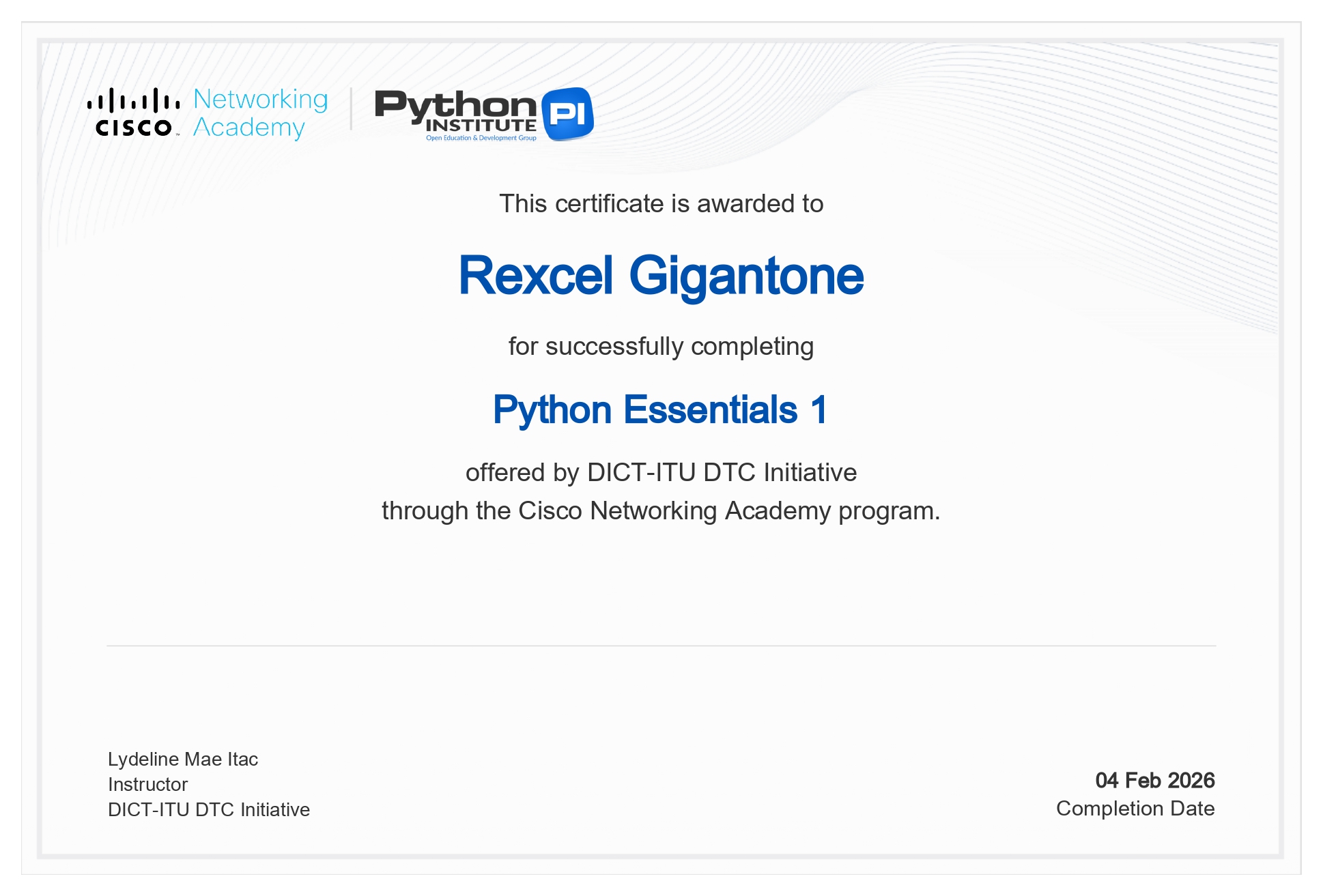Click 'Open Education & Development Group' tagline
The height and width of the screenshot is (896, 1323).
(x=481, y=138)
